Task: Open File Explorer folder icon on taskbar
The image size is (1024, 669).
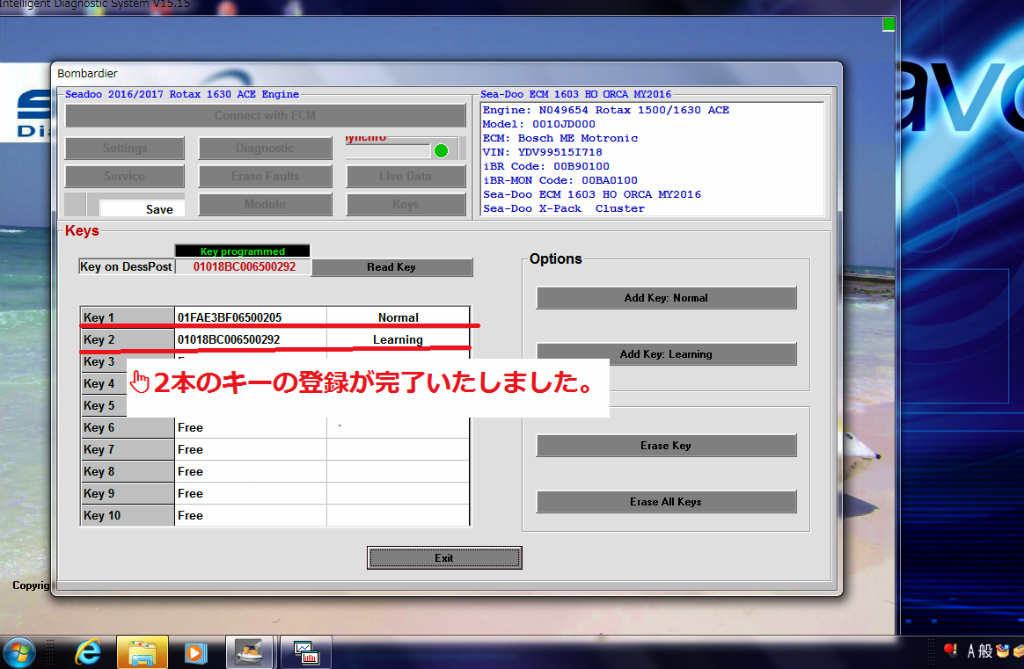Action: tap(142, 653)
